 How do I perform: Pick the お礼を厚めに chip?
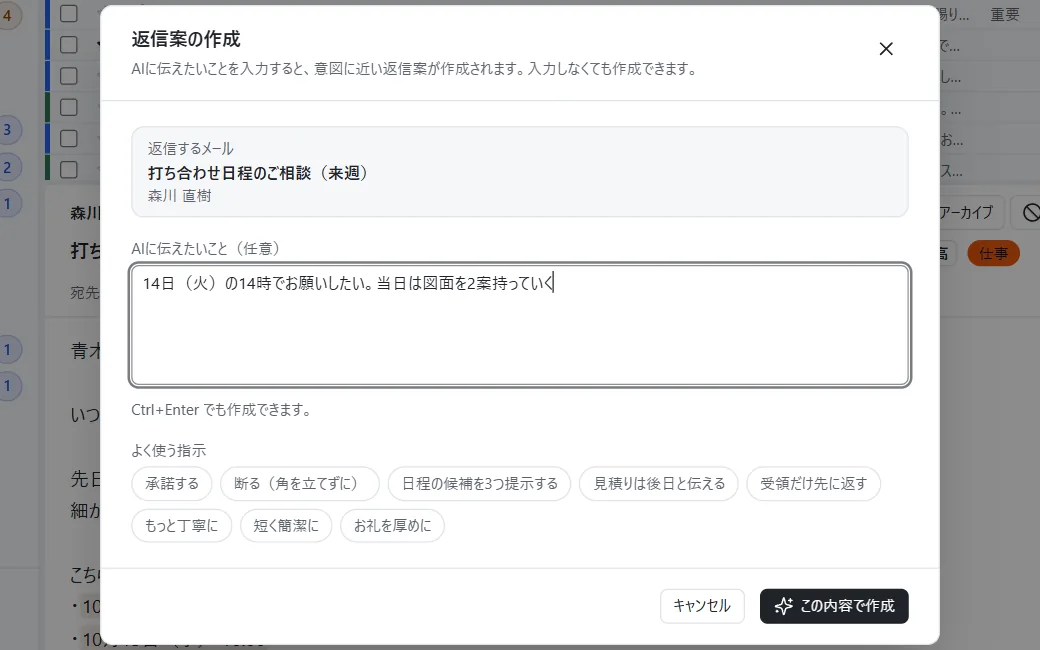pos(392,525)
